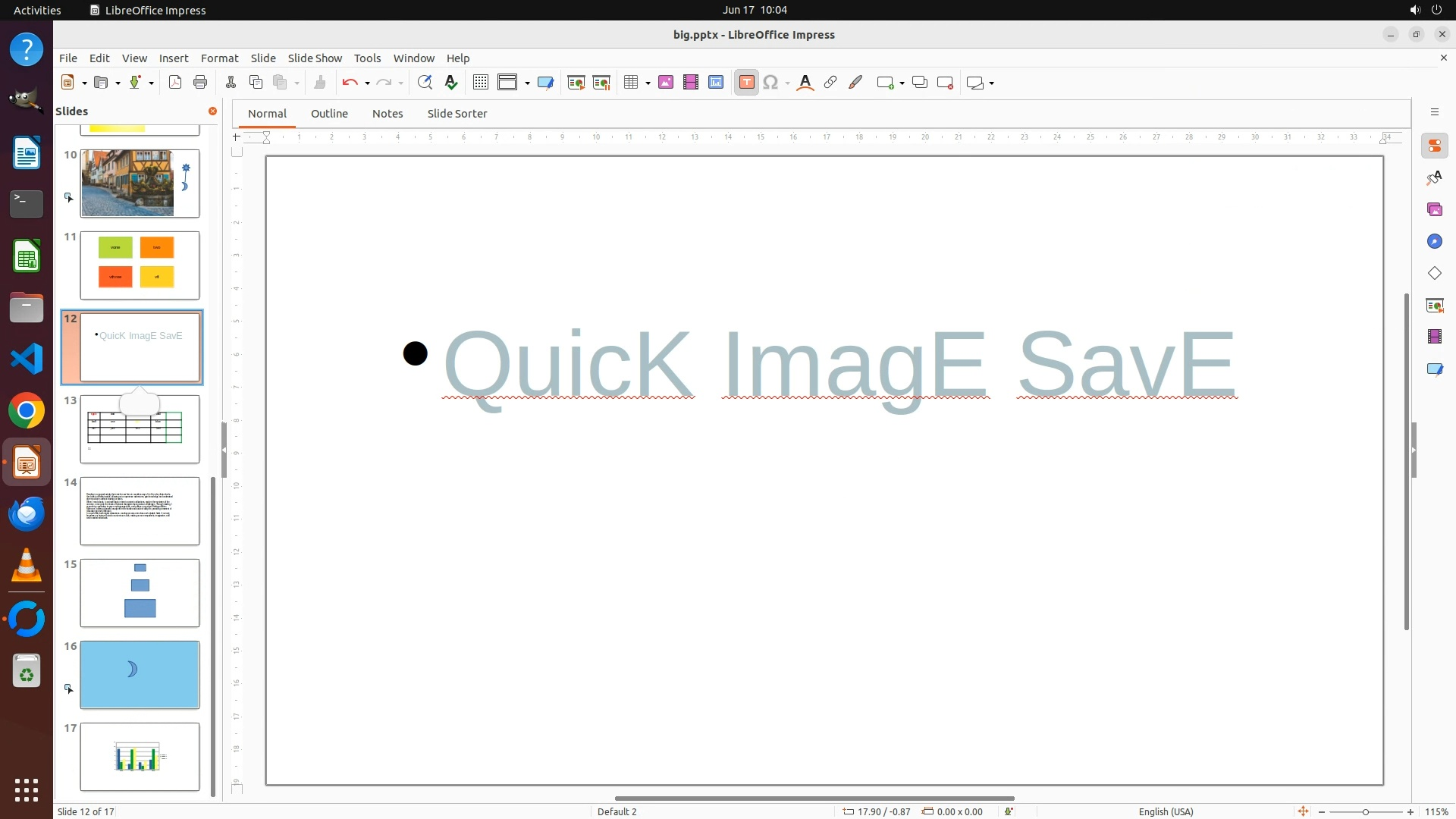Viewport: 1456px width, 819px height.
Task: Toggle the Insert Text Box tool
Action: pyautogui.click(x=746, y=83)
